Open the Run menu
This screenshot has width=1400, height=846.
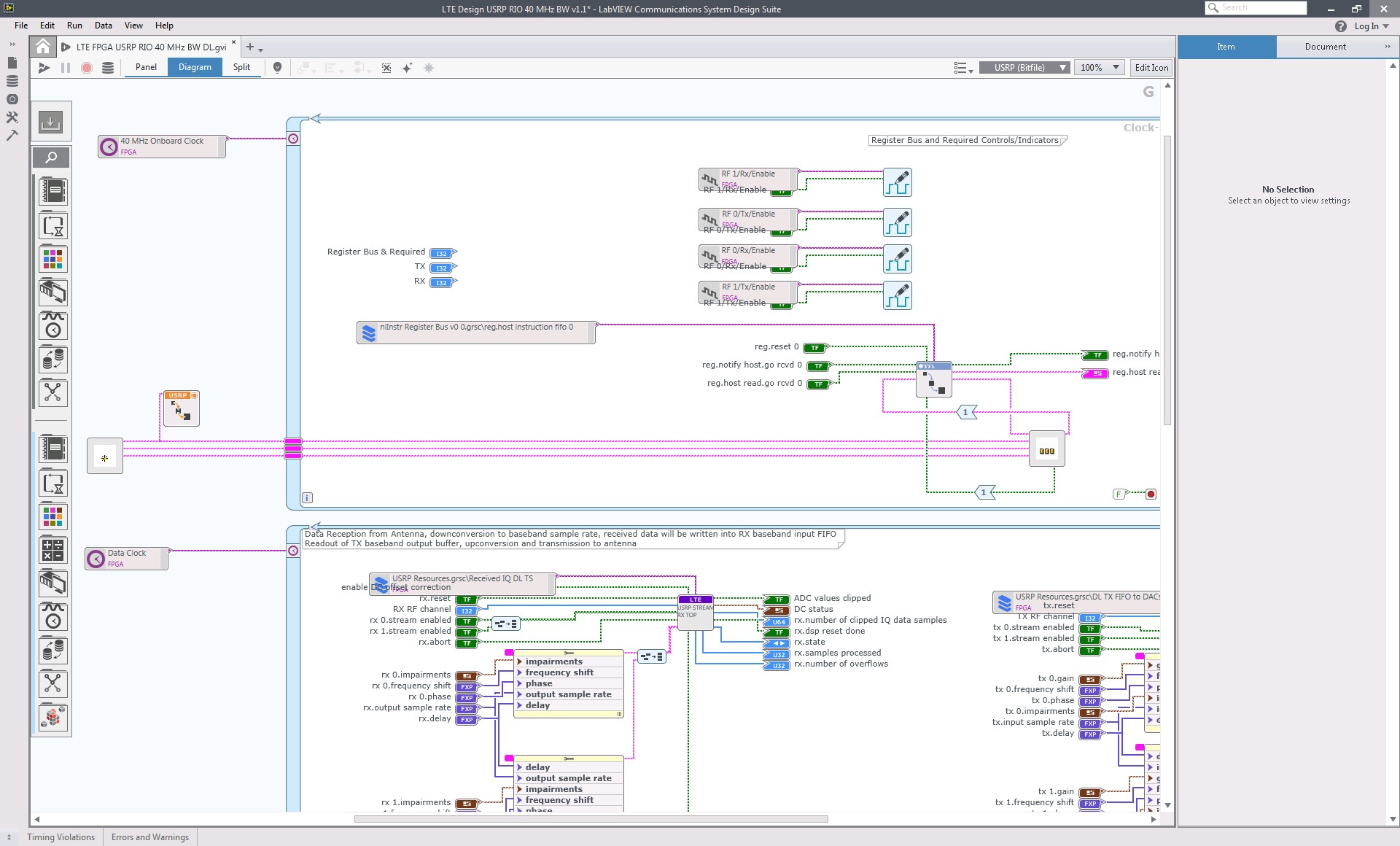74,26
